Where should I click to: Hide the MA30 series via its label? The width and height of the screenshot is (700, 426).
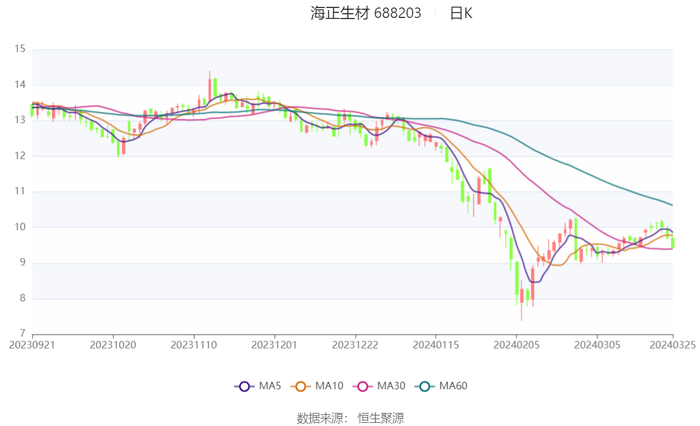pyautogui.click(x=392, y=386)
